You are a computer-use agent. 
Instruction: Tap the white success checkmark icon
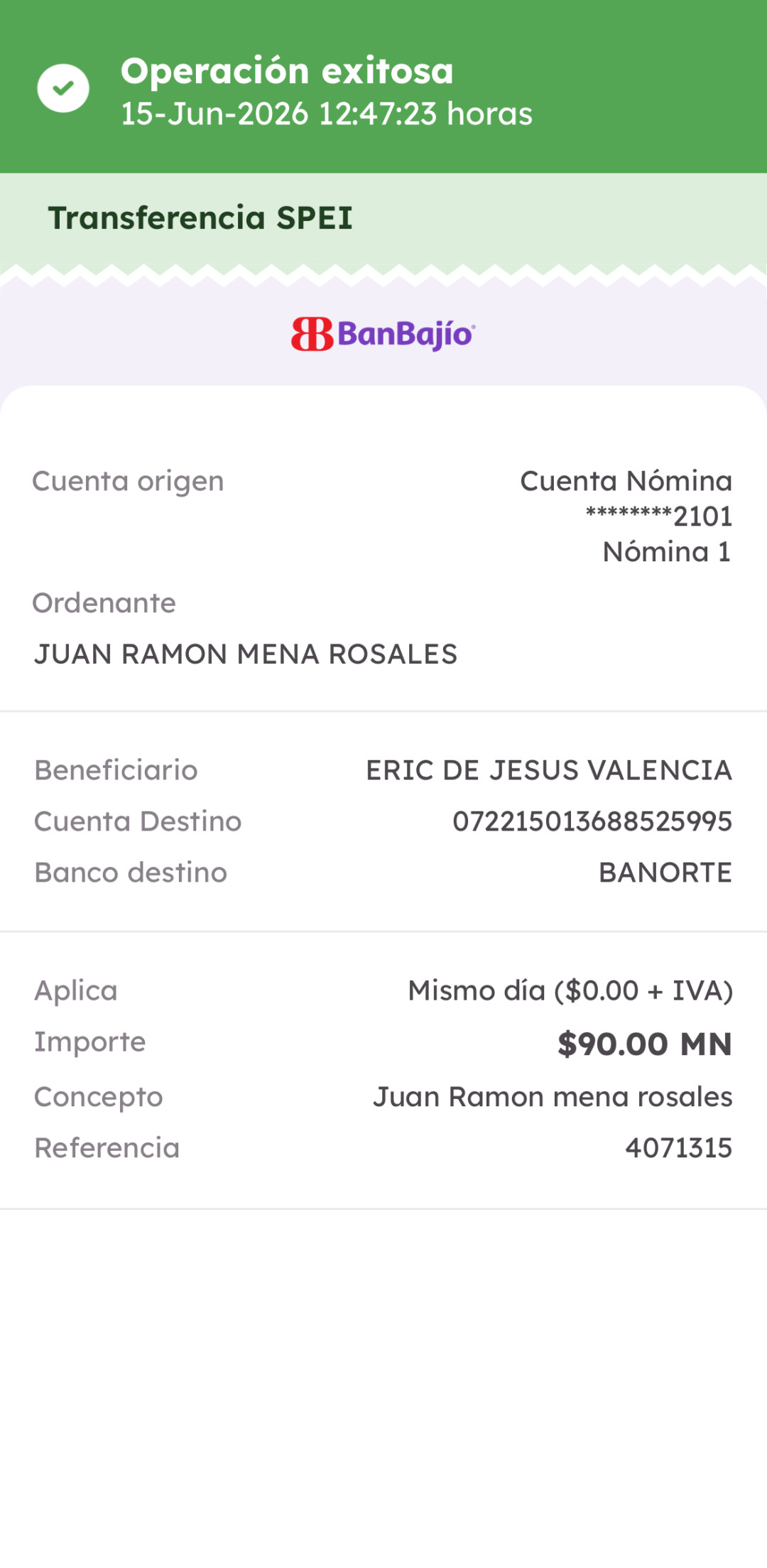pos(63,88)
